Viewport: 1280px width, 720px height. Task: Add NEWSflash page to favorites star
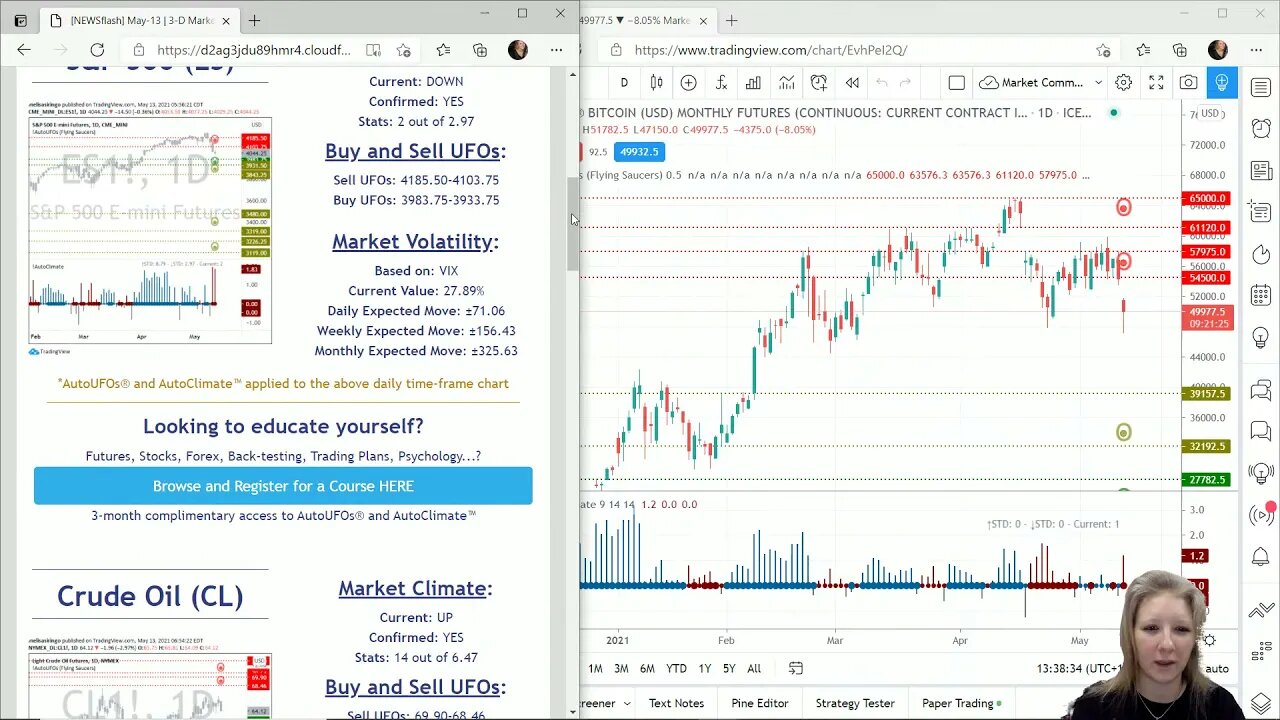(404, 50)
